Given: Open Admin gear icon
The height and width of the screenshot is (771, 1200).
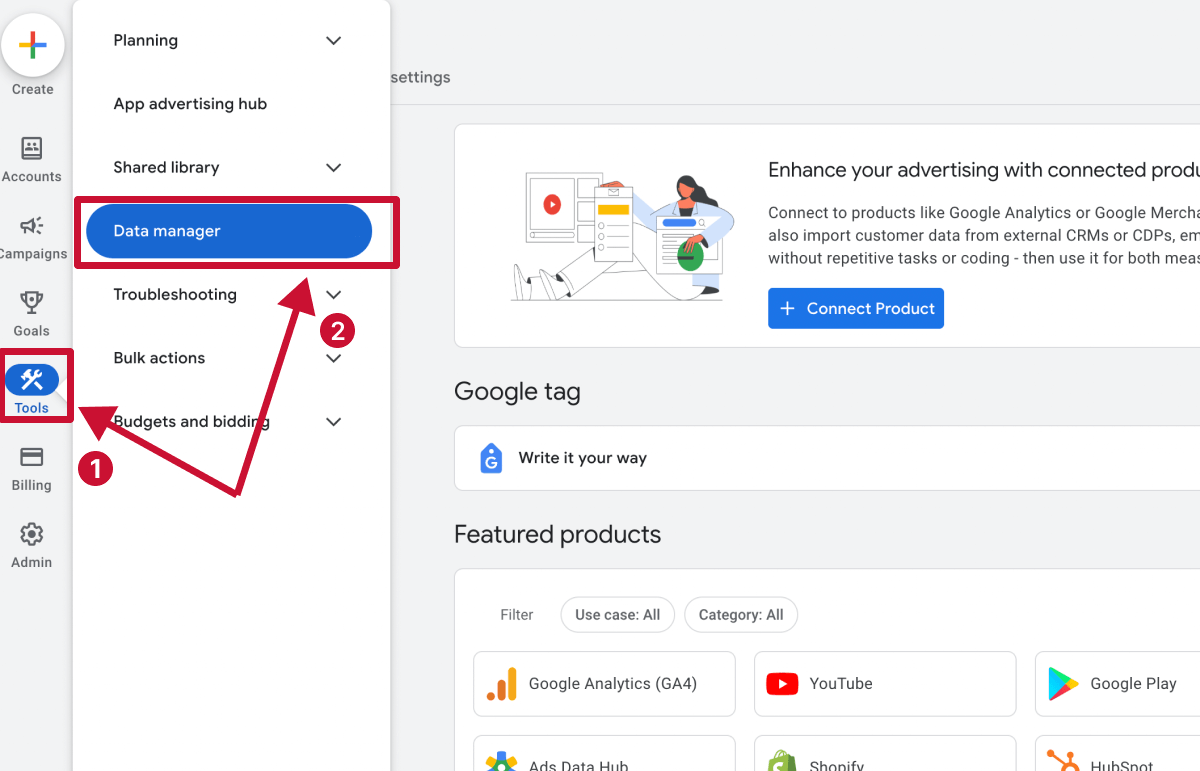Looking at the screenshot, I should [x=32, y=534].
